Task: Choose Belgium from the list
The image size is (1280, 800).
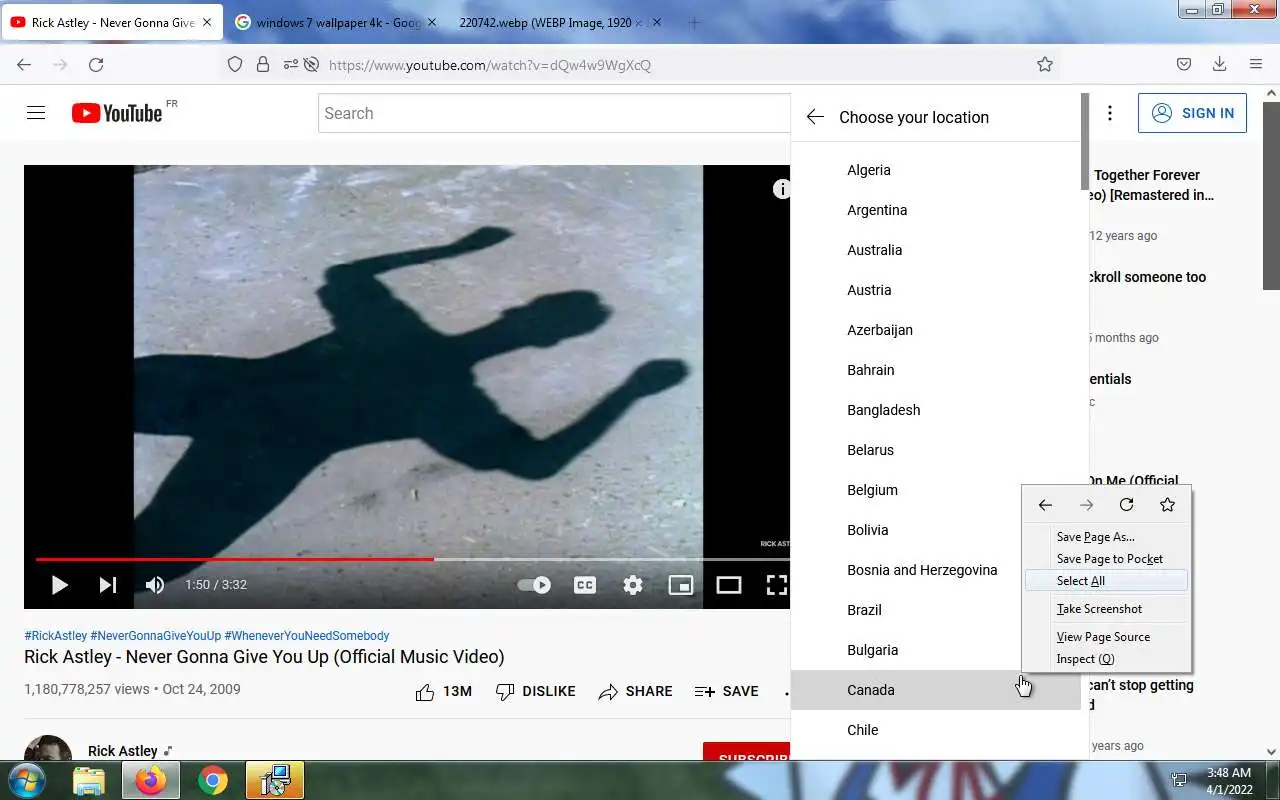Action: click(x=936, y=490)
